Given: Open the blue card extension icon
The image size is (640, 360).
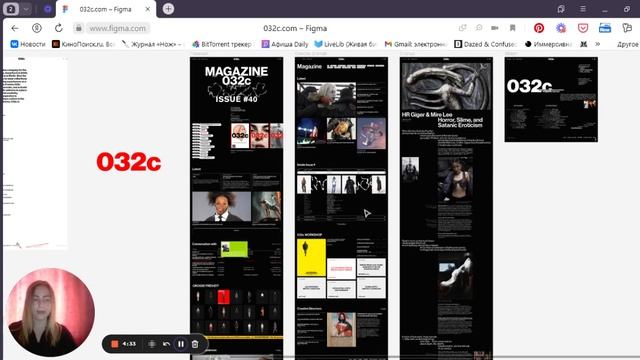Looking at the screenshot, I should click(x=605, y=28).
